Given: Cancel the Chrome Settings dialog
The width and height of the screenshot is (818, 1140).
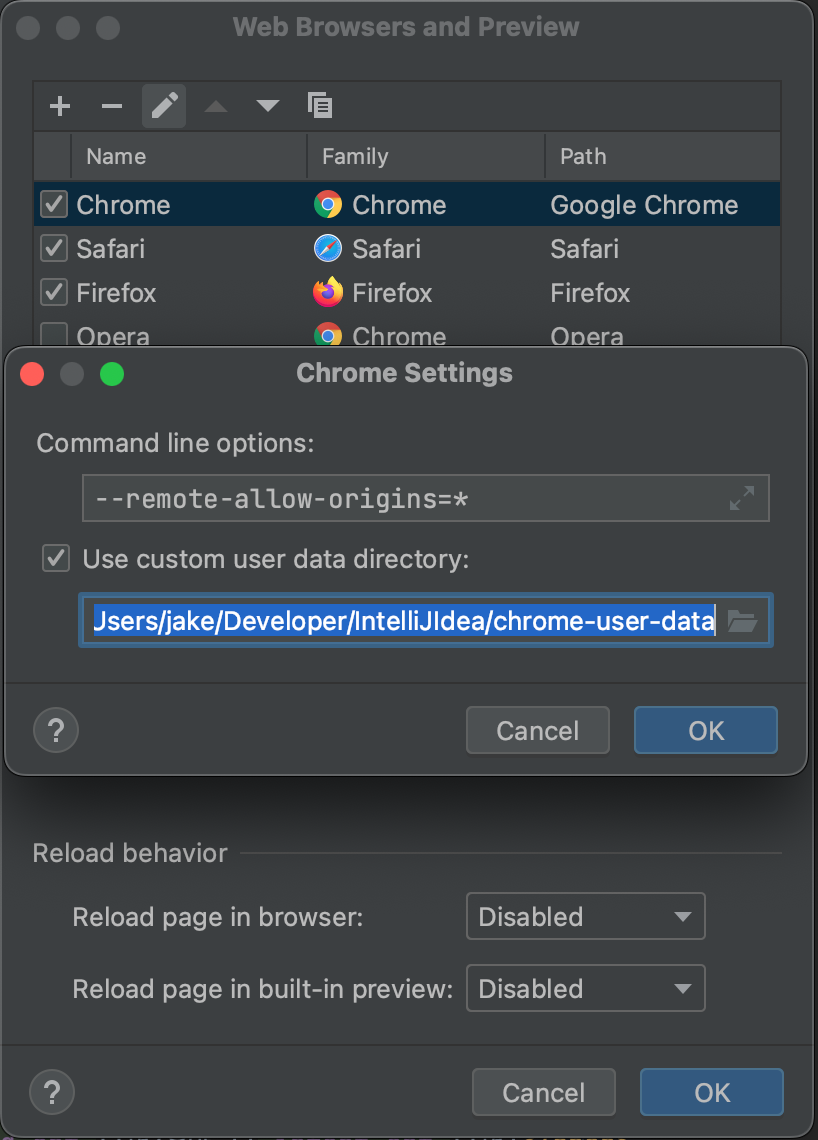Looking at the screenshot, I should tap(538, 730).
